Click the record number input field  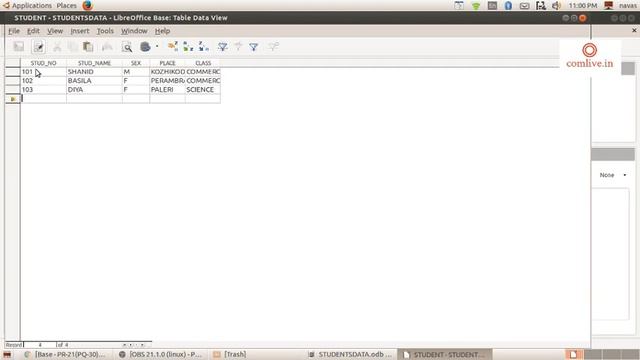coord(40,345)
